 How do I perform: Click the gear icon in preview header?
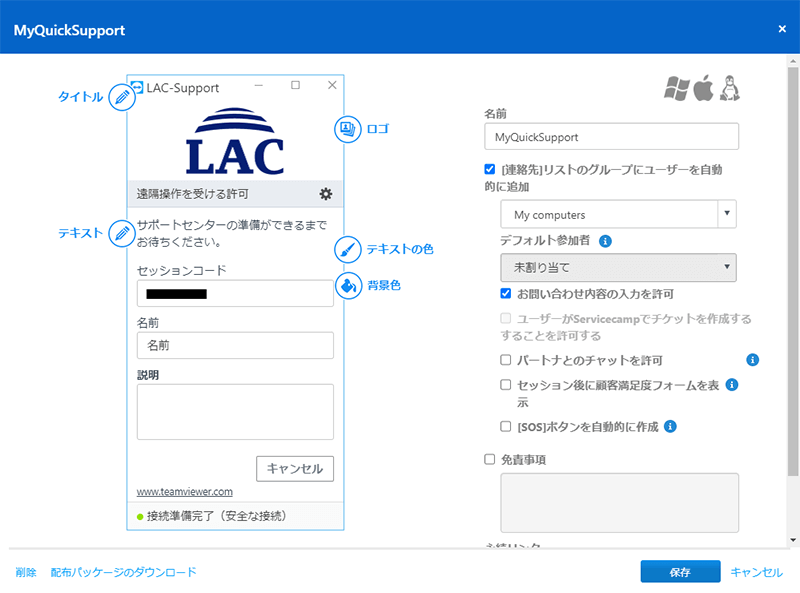(326, 194)
